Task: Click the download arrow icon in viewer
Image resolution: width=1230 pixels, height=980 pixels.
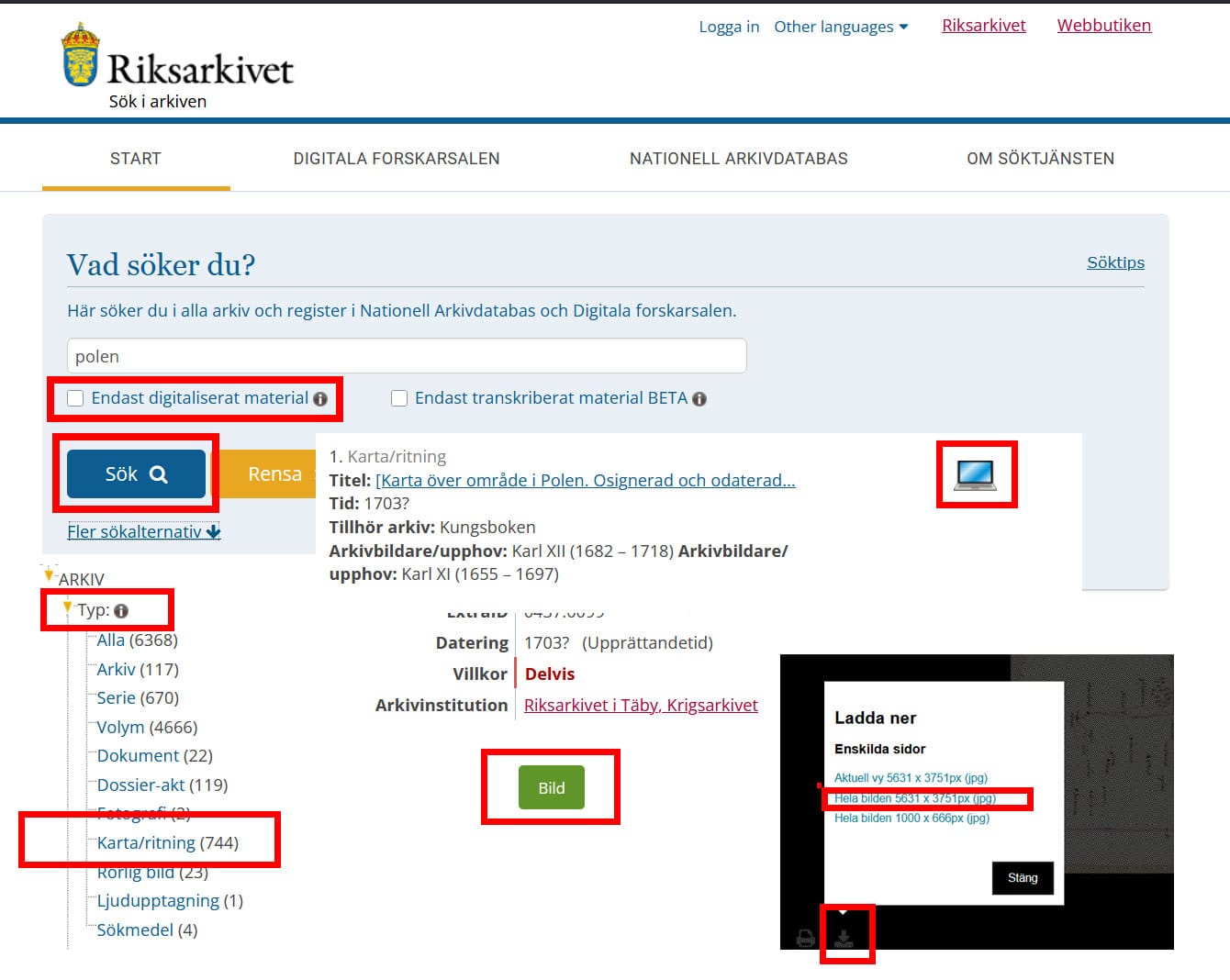Action: pos(844,938)
